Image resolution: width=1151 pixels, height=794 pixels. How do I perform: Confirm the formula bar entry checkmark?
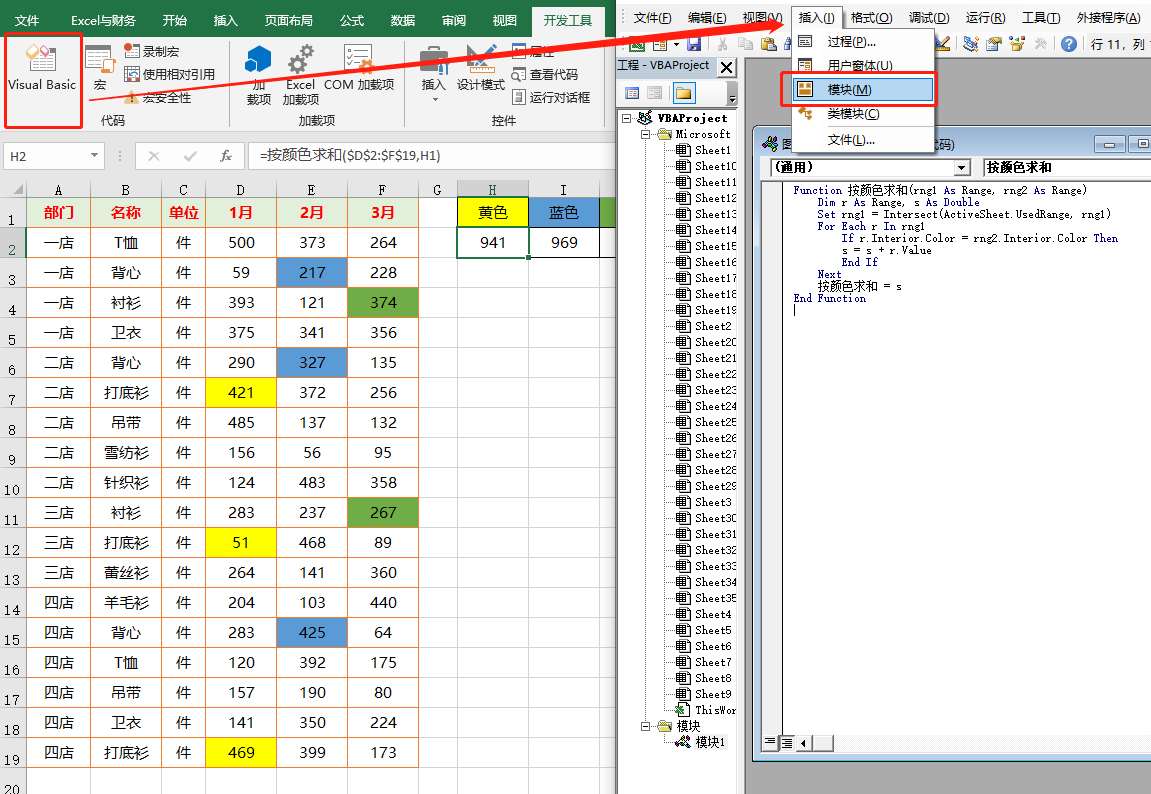190,156
